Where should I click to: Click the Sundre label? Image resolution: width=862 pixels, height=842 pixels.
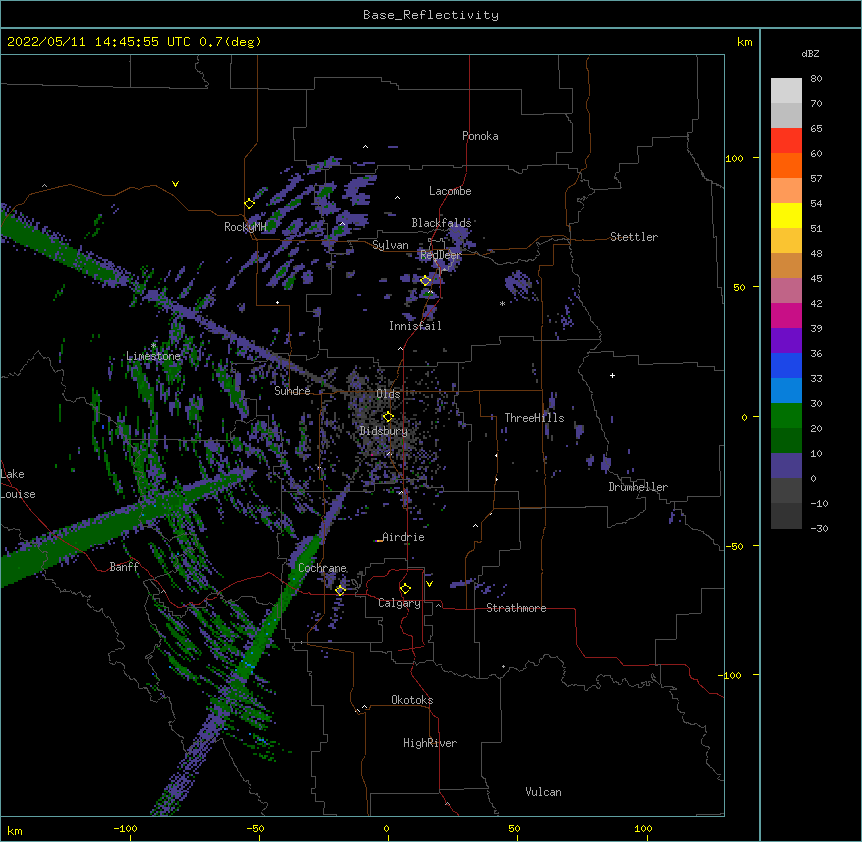pyautogui.click(x=292, y=391)
